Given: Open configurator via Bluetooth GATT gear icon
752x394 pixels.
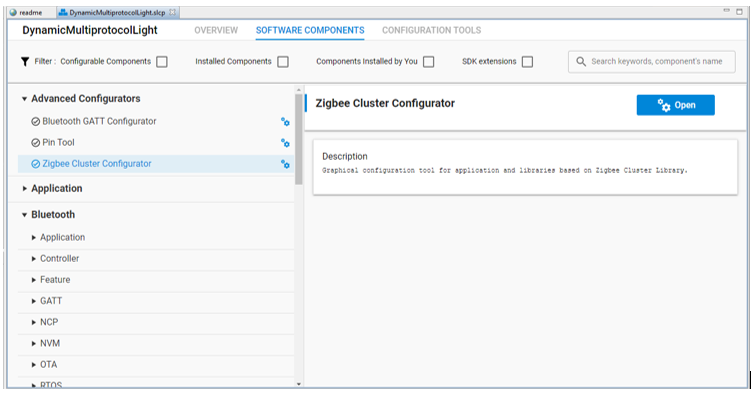Looking at the screenshot, I should pyautogui.click(x=285, y=122).
